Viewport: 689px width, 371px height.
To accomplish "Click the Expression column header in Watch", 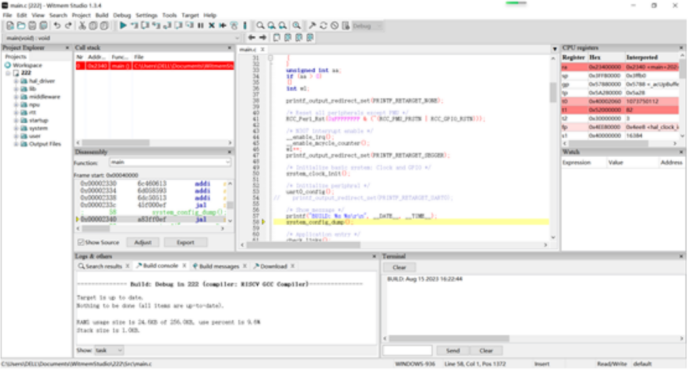I will (584, 162).
